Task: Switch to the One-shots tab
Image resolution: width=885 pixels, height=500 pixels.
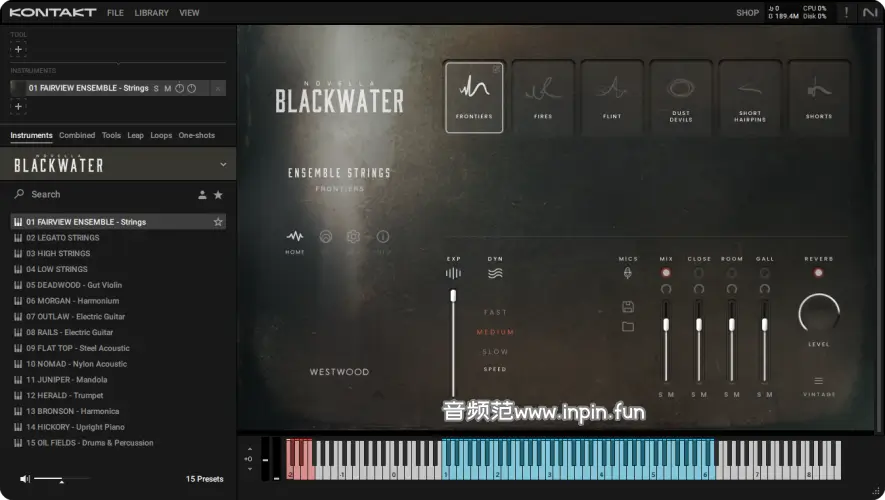Action: pos(196,135)
